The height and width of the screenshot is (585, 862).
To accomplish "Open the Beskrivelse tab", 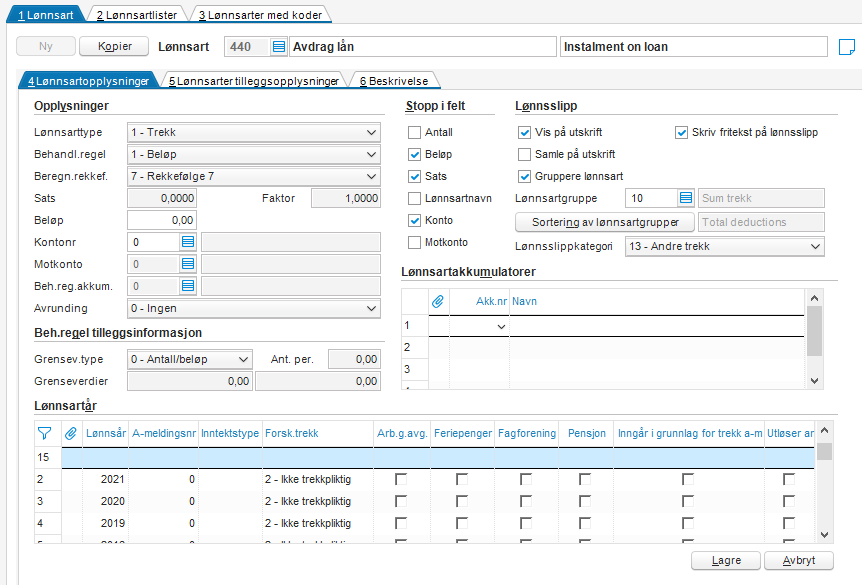I will click(x=394, y=81).
